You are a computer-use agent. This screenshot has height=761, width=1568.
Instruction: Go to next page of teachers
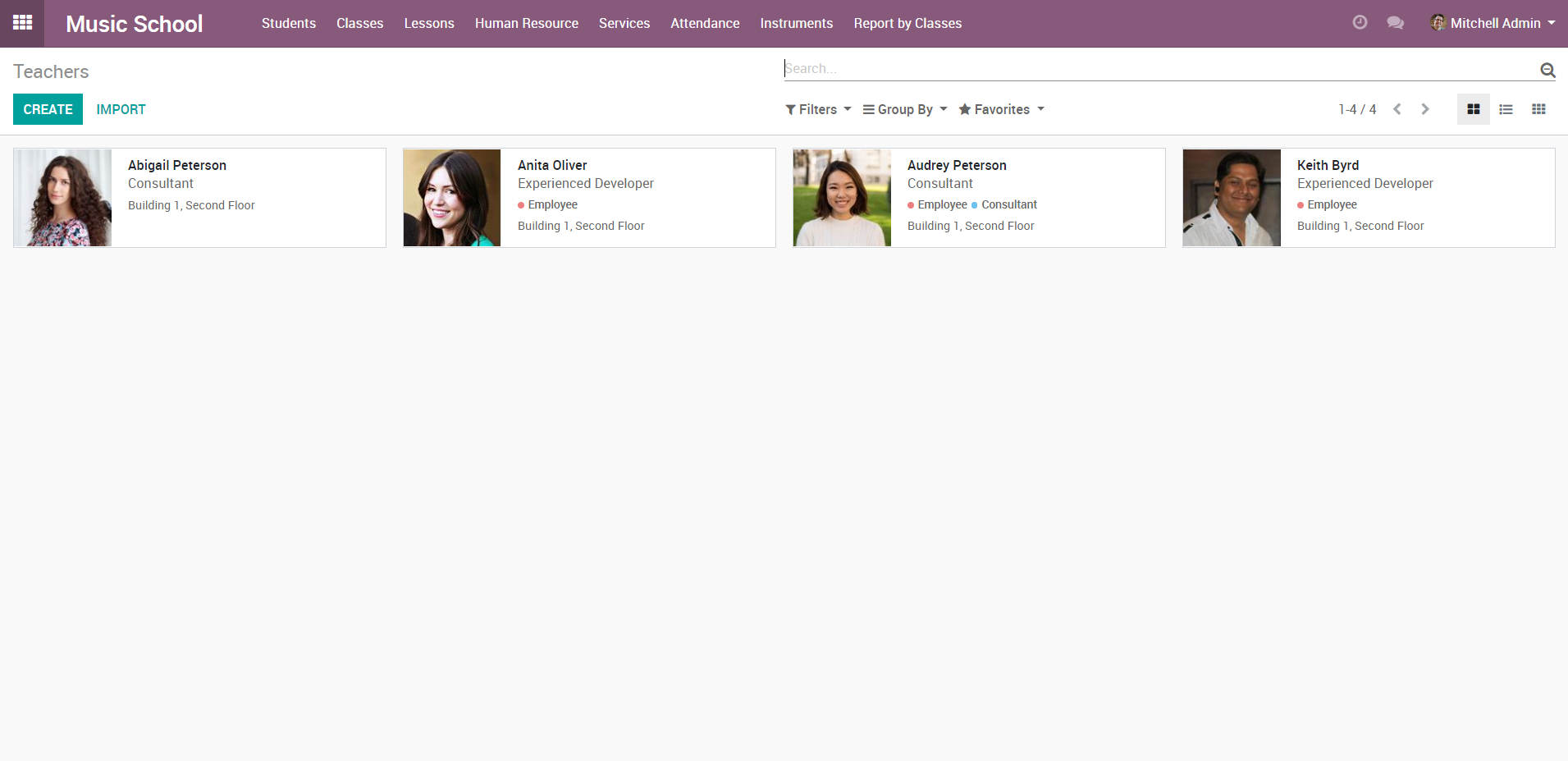click(x=1425, y=109)
